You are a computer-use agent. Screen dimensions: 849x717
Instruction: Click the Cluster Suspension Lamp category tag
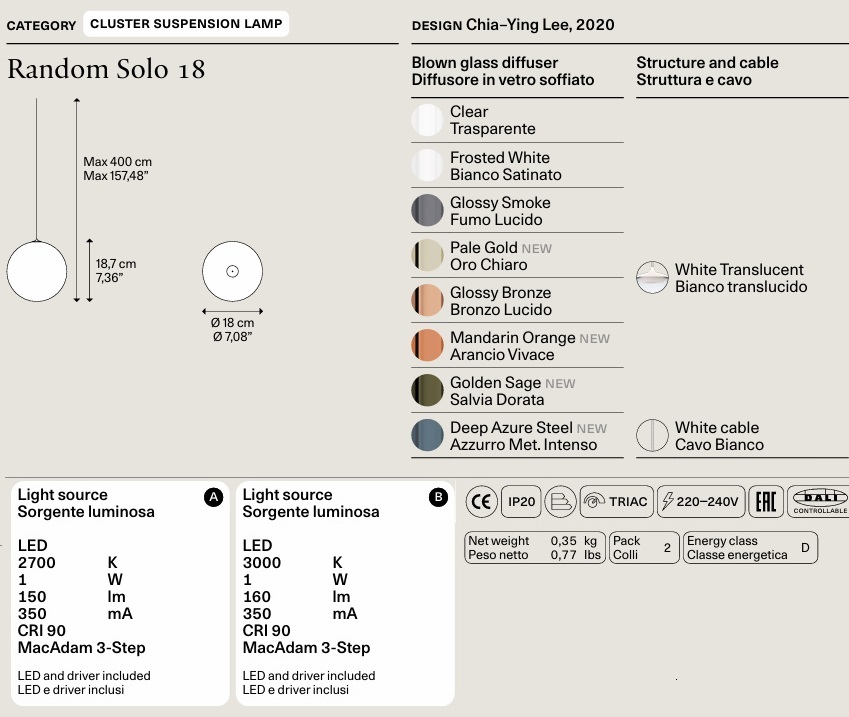[186, 24]
